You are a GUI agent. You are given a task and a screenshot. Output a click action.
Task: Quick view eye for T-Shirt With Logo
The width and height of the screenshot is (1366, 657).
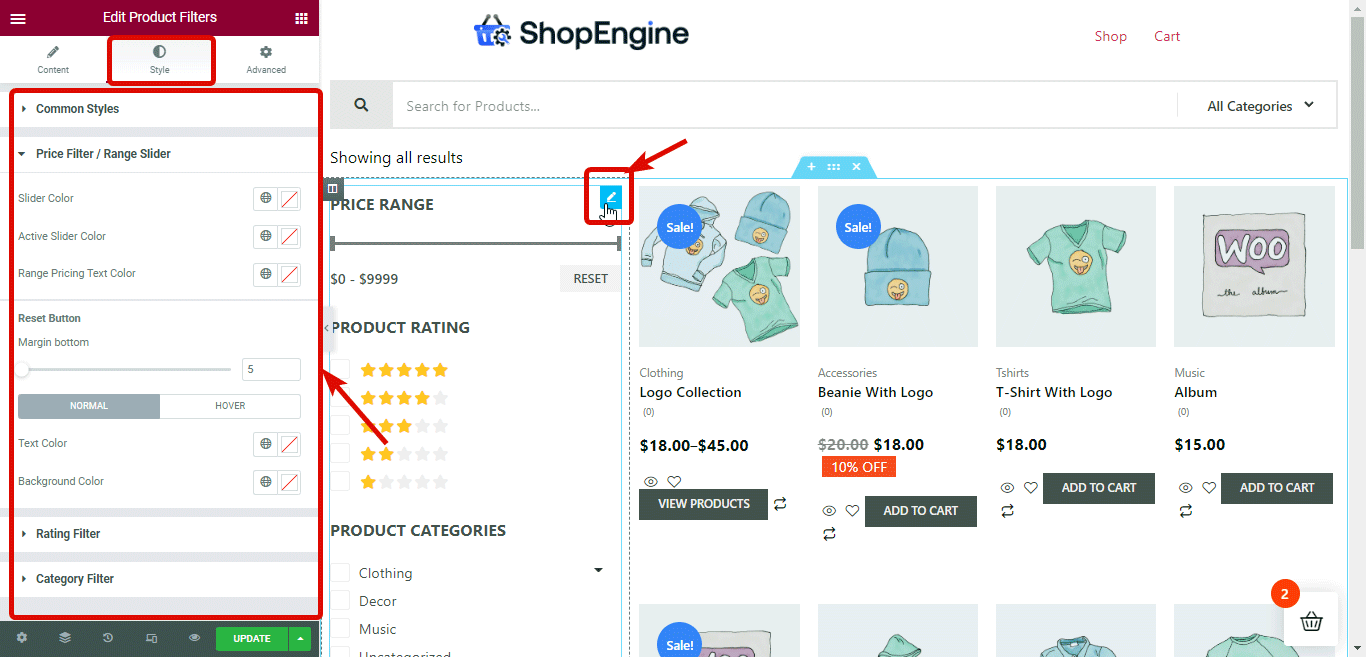pos(1007,488)
